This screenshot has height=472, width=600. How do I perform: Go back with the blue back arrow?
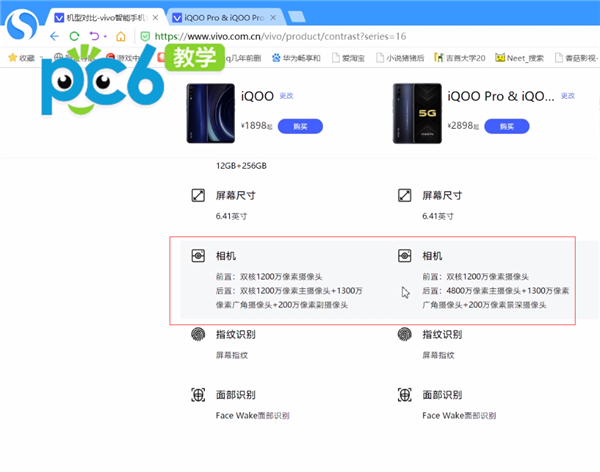(x=54, y=36)
